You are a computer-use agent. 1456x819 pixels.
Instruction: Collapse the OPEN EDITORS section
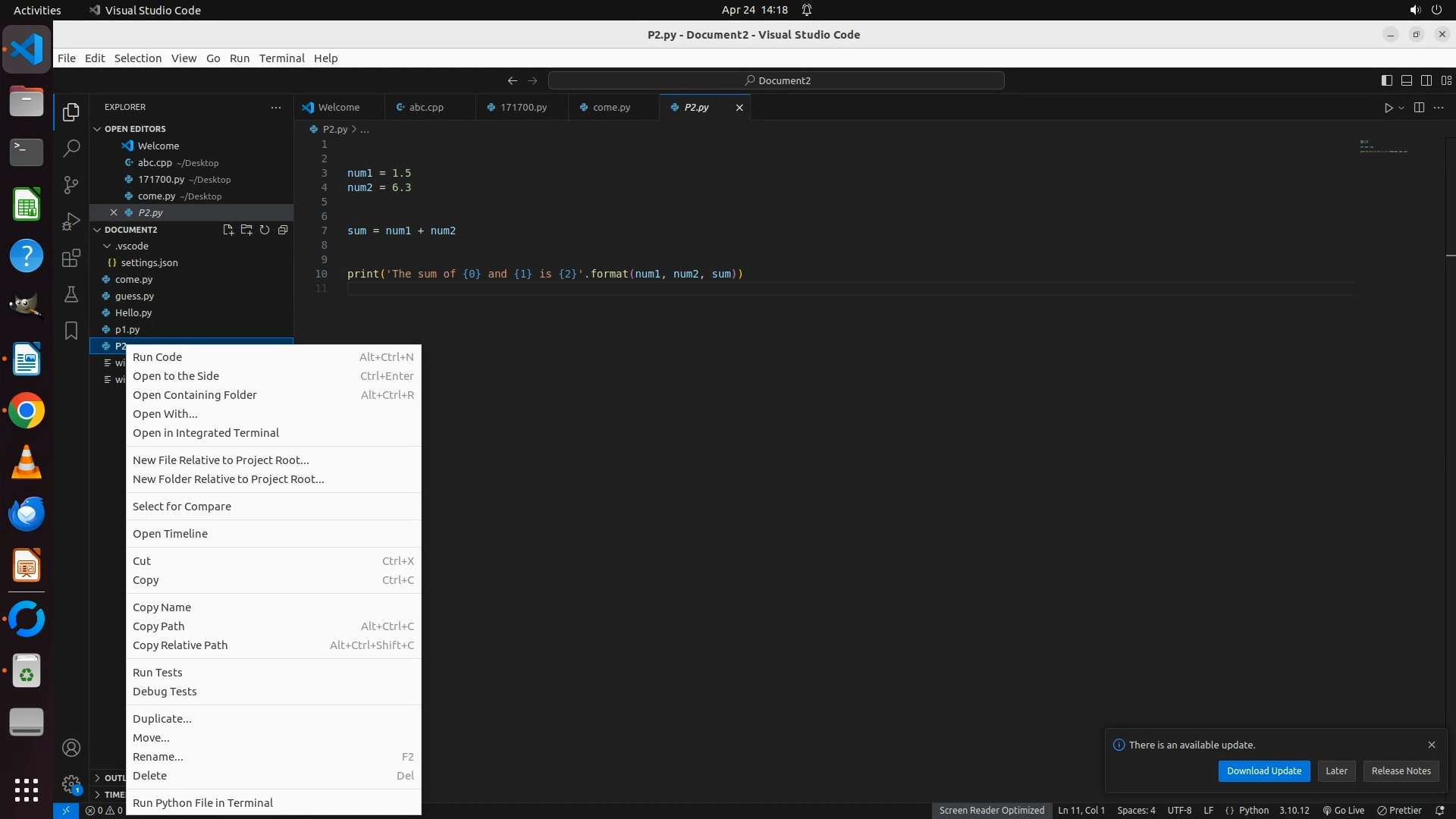pyautogui.click(x=97, y=129)
